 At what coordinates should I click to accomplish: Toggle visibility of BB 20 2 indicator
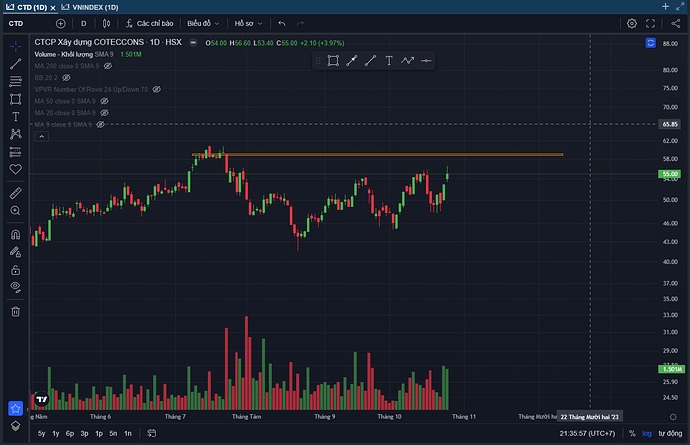[66, 77]
